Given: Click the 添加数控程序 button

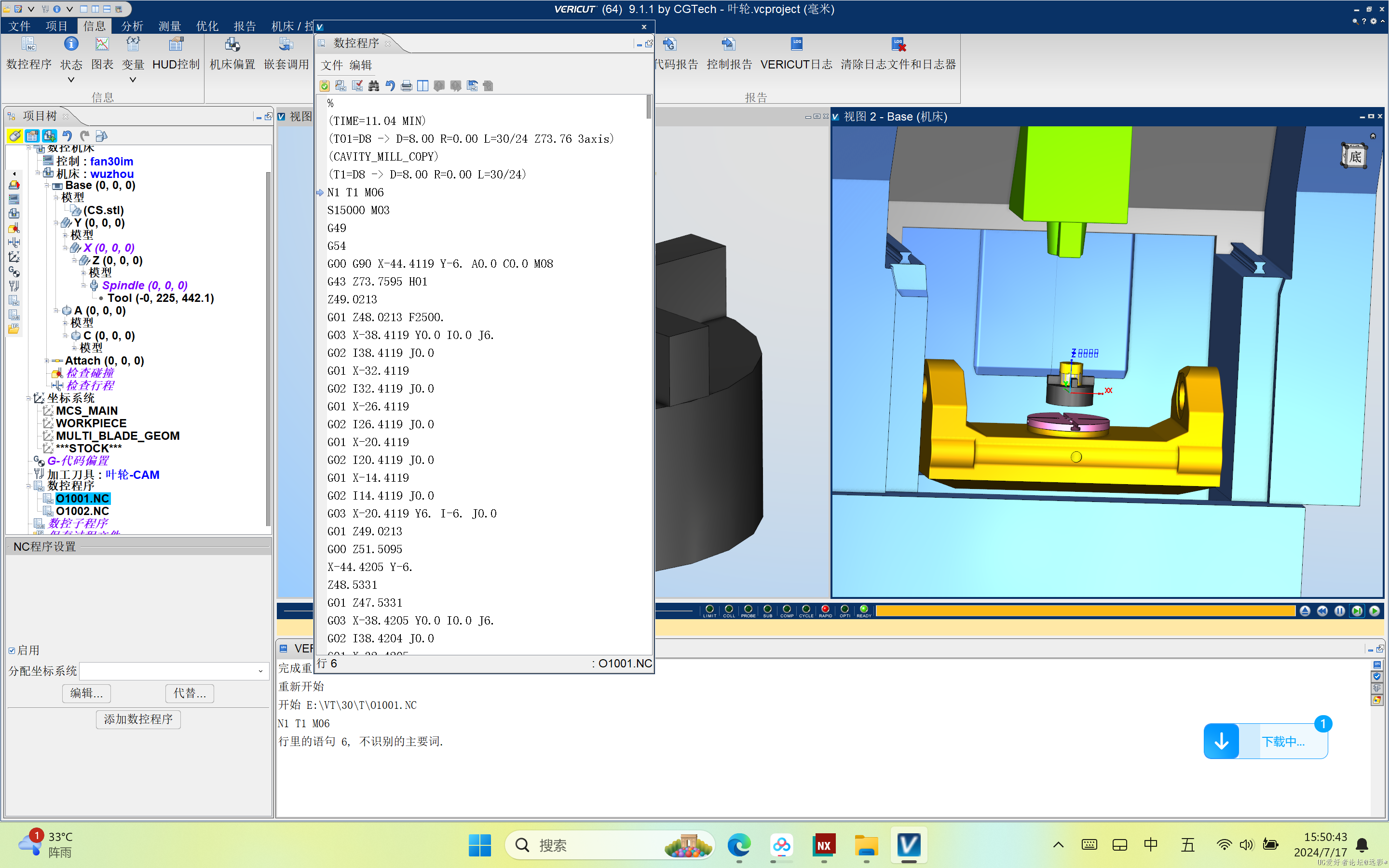Looking at the screenshot, I should pyautogui.click(x=138, y=719).
